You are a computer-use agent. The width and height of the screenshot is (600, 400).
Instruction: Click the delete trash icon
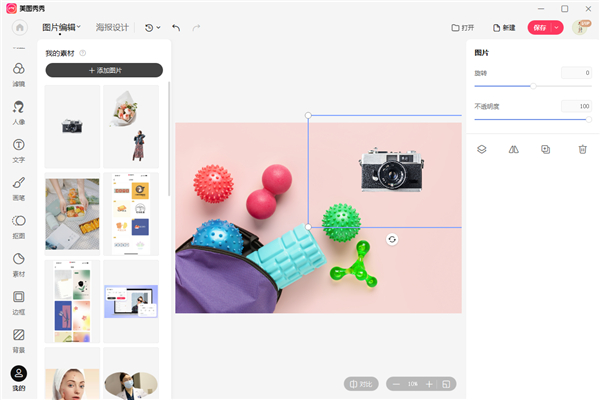coord(582,149)
